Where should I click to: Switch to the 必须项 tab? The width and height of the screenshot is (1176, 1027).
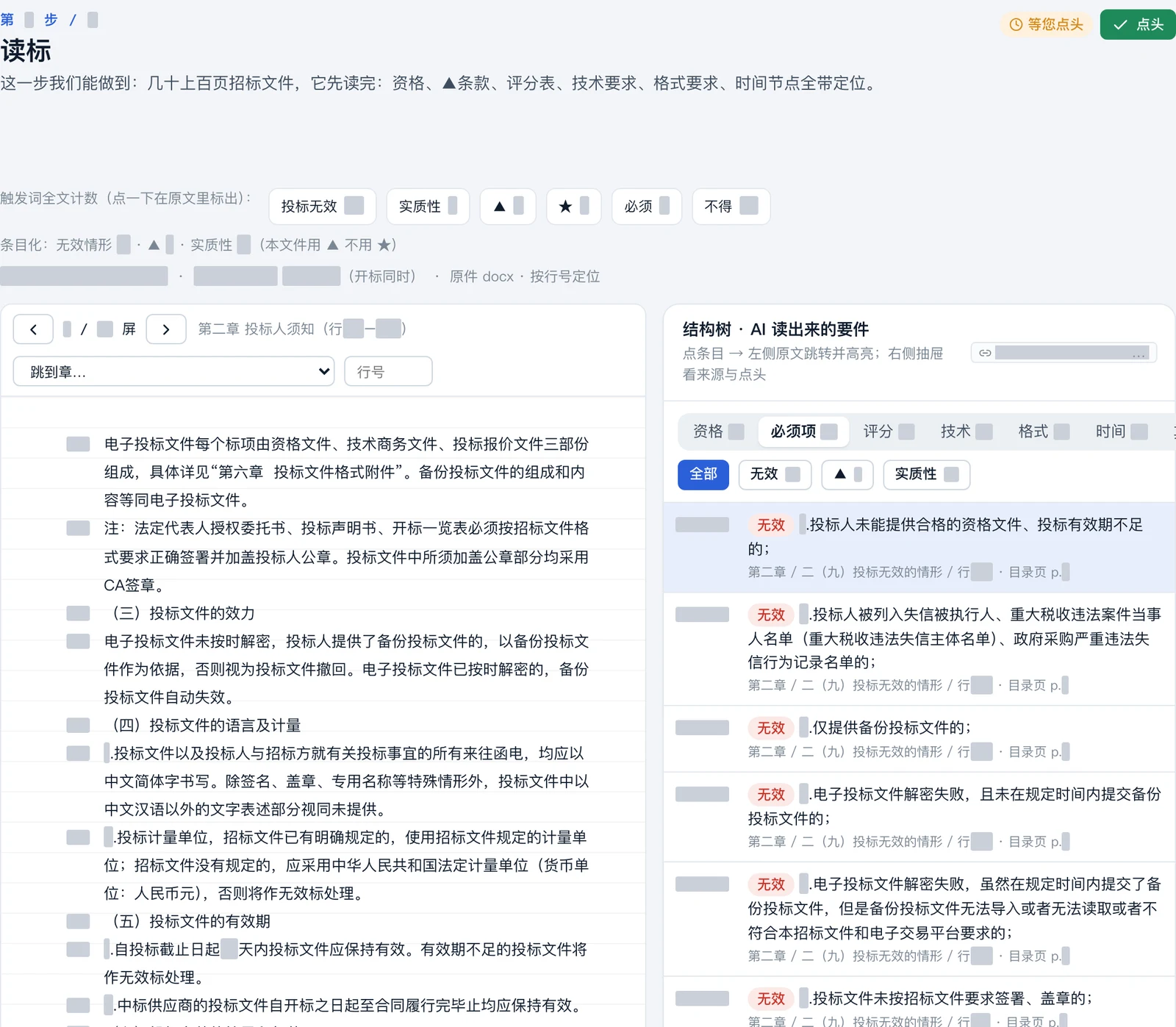pyautogui.click(x=803, y=432)
